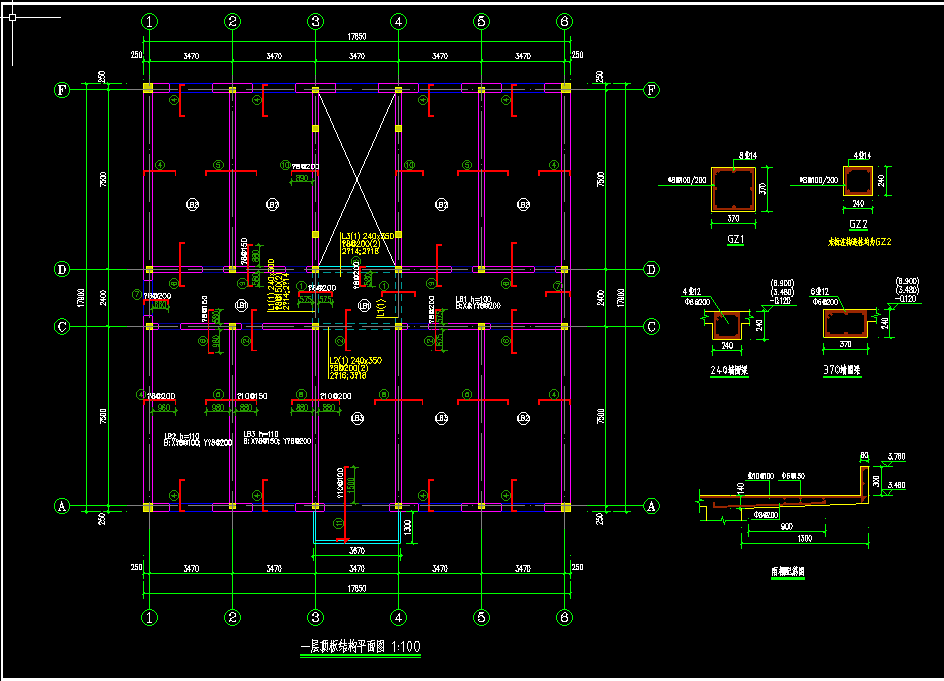Select the 900 dimension in canopy detail
The image size is (944, 681).
(786, 526)
